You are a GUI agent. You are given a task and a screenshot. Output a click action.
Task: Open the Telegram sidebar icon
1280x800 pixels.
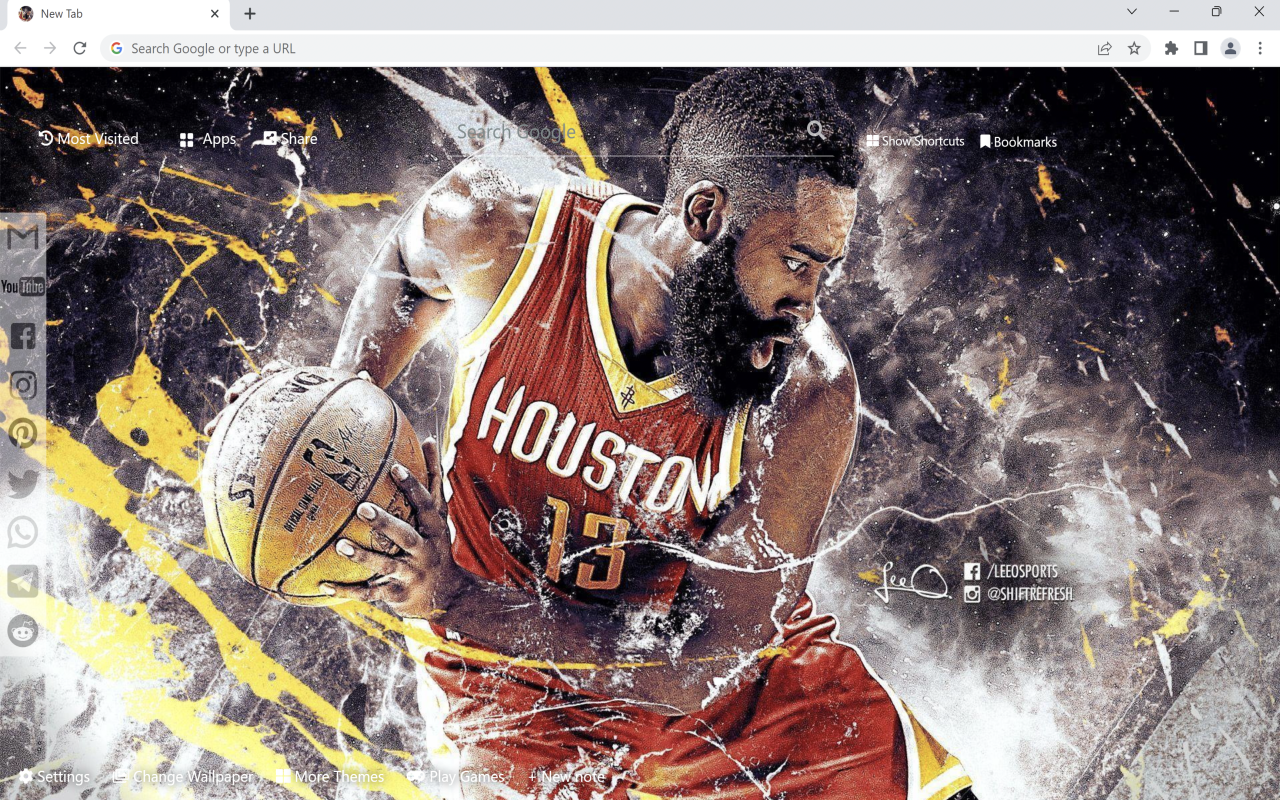22,581
